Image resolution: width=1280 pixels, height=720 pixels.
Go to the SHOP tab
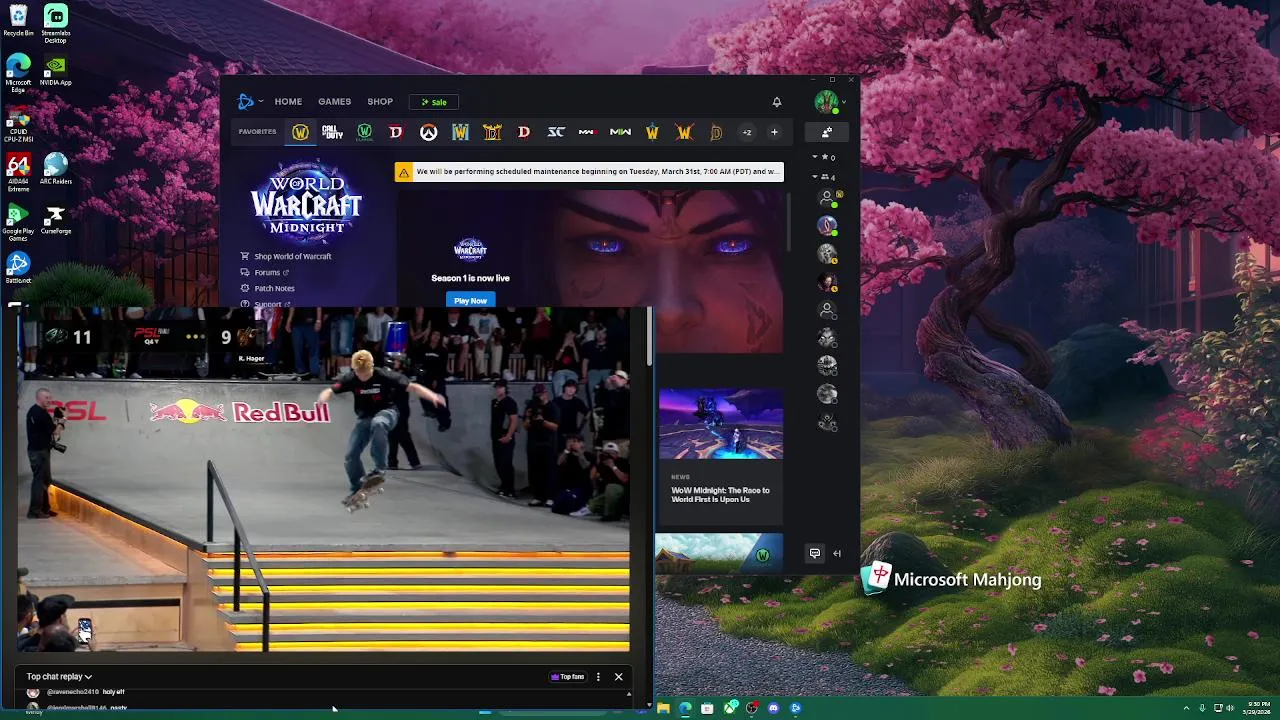[380, 101]
